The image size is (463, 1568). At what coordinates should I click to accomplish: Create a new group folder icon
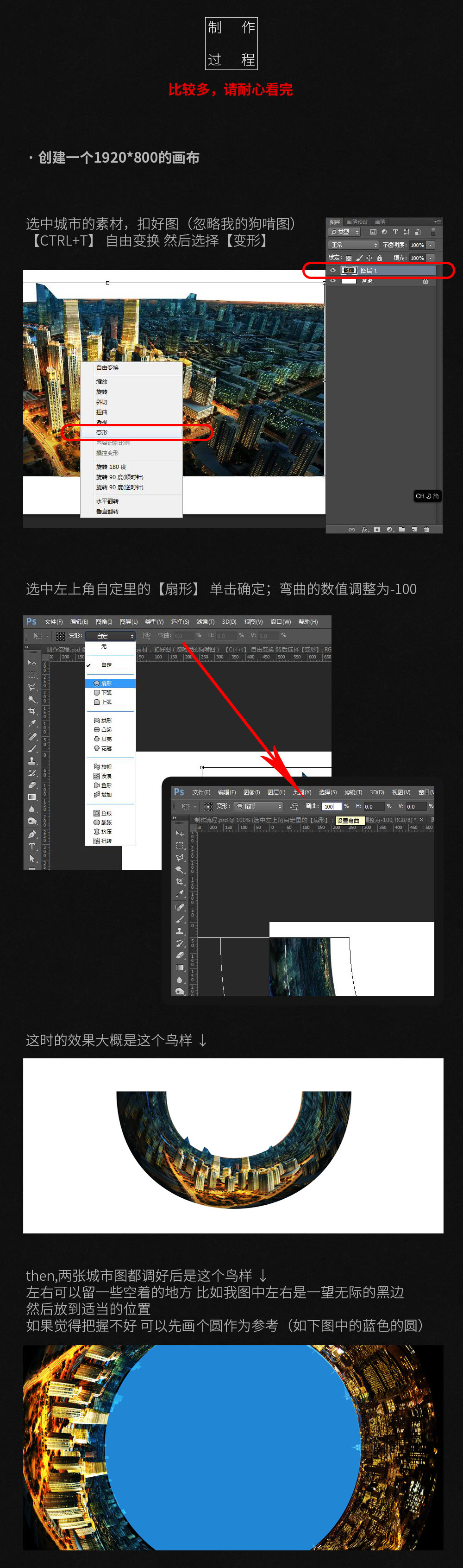coord(401,530)
